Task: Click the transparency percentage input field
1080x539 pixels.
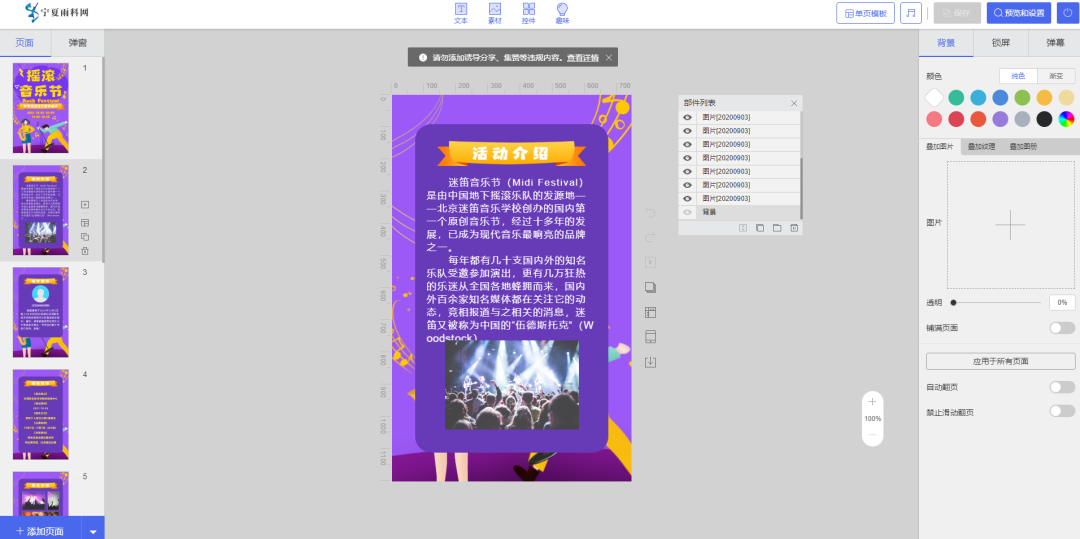Action: tap(1062, 302)
